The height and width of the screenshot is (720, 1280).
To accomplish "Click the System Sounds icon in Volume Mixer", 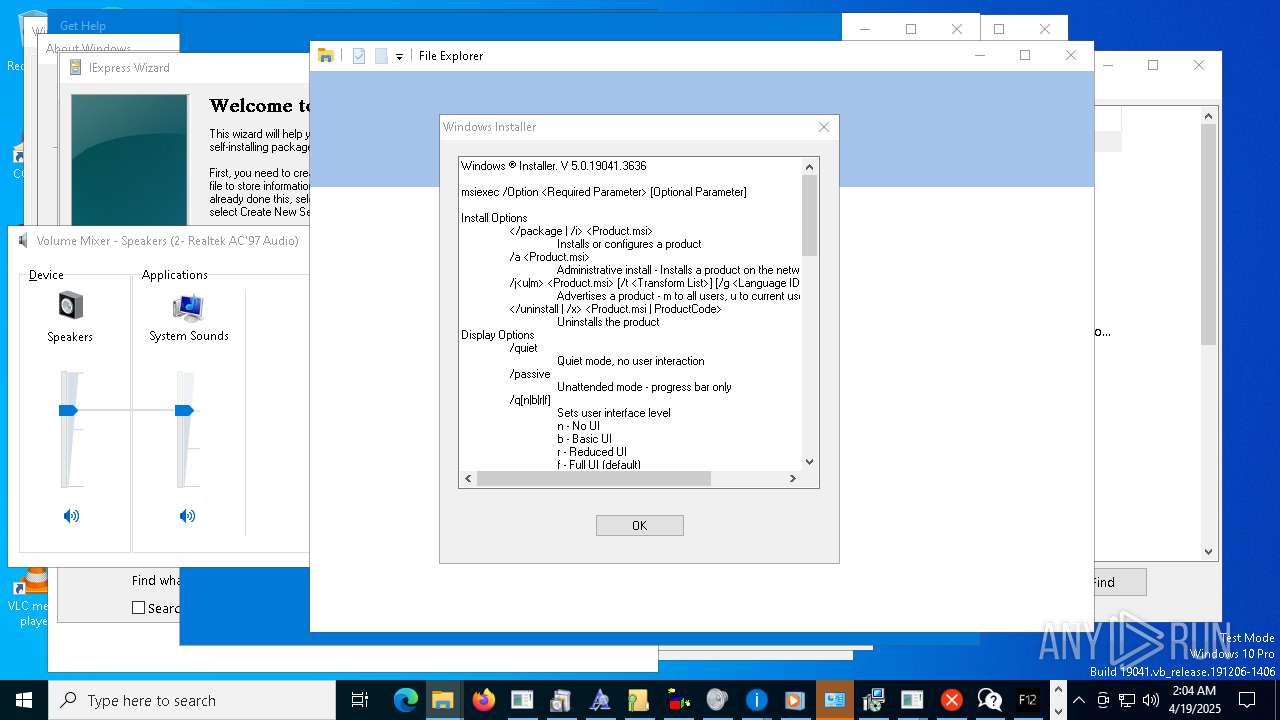I will pos(188,307).
